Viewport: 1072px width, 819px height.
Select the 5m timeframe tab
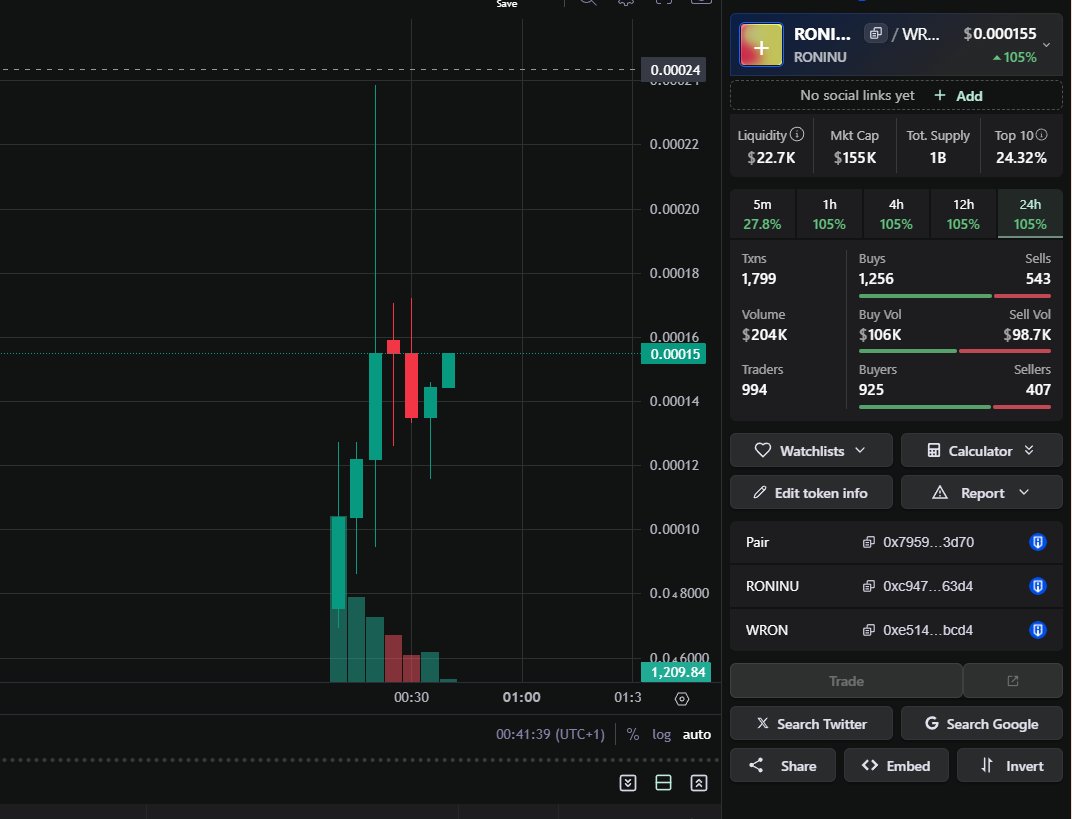[x=762, y=214]
